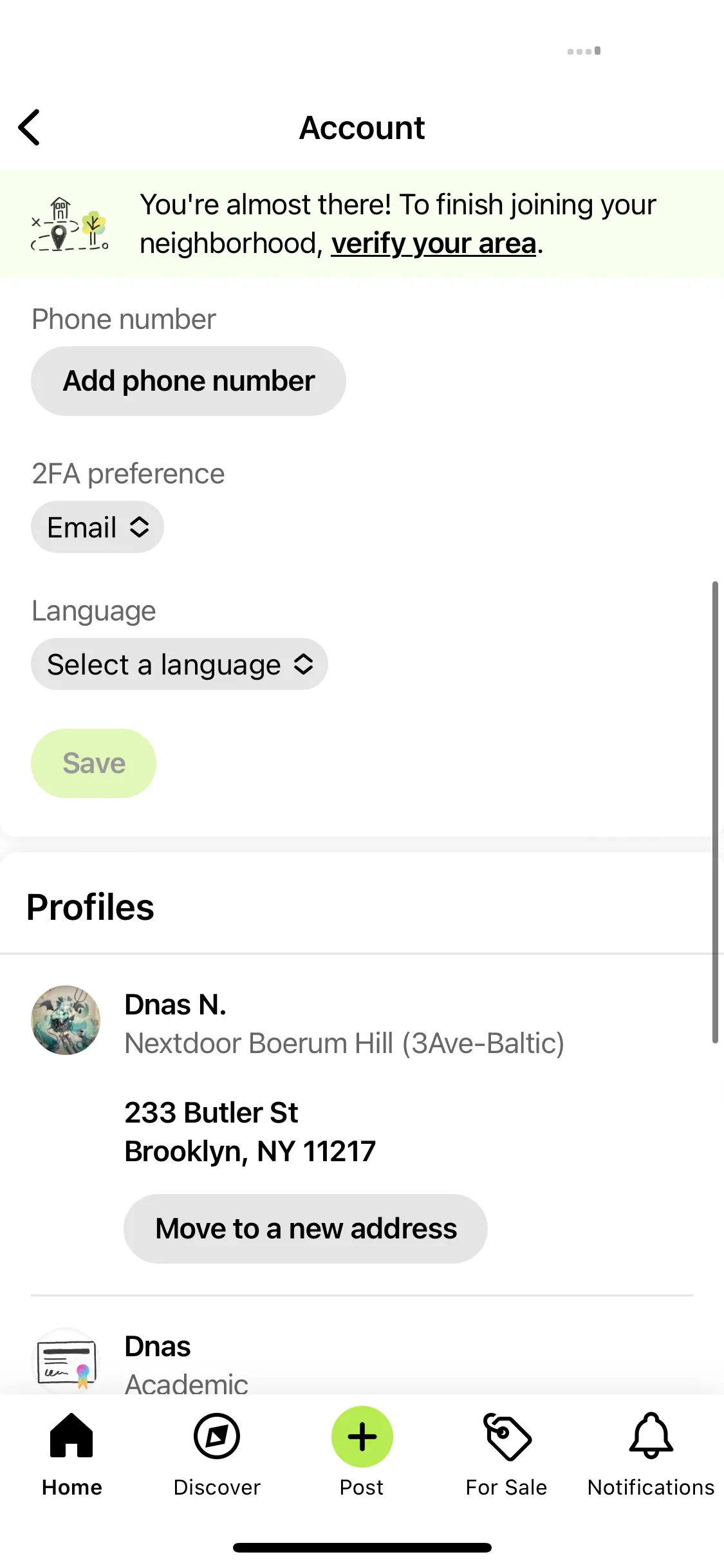724x1568 pixels.
Task: Save the account settings
Action: click(x=93, y=763)
